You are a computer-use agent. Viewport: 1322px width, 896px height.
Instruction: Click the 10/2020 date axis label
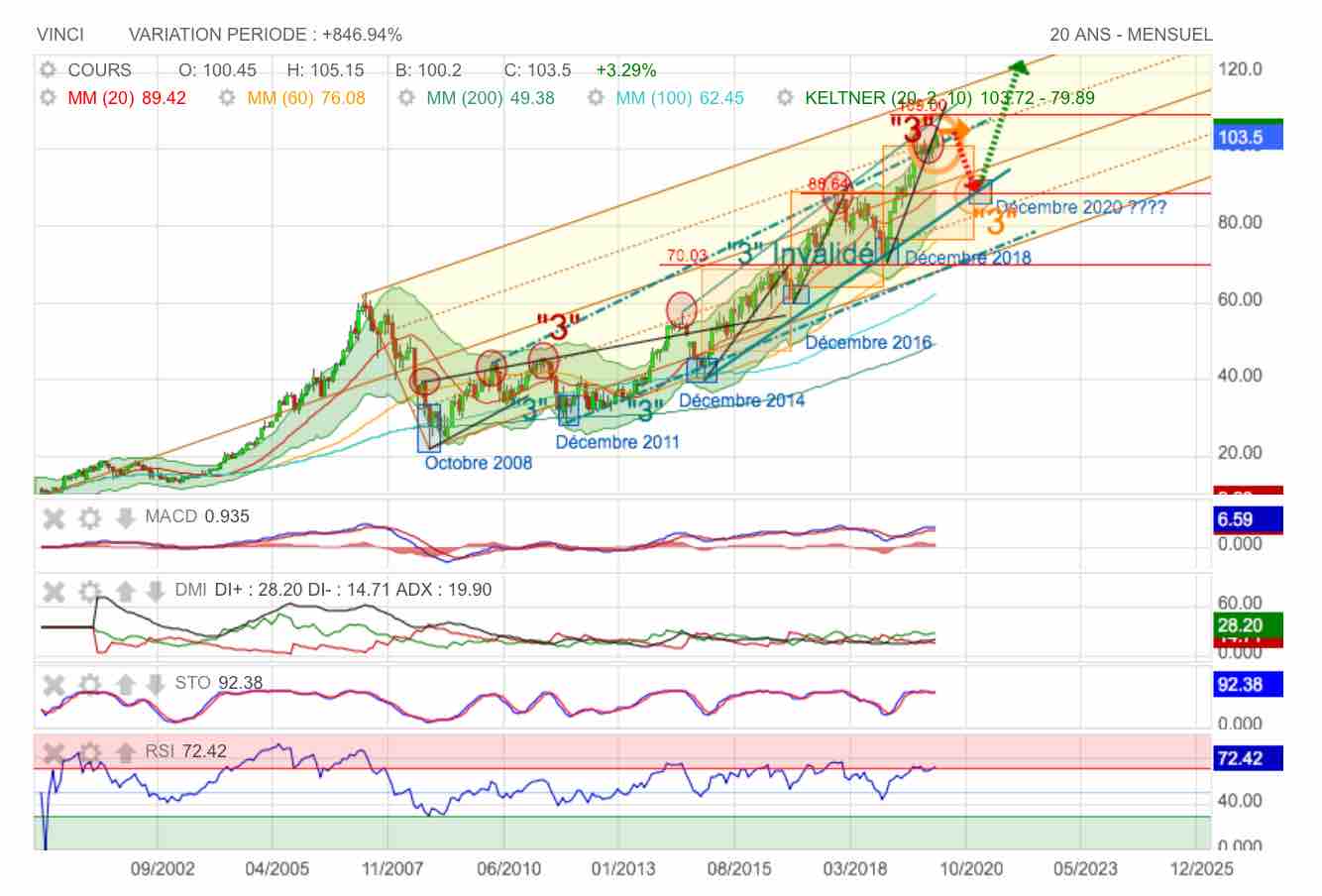click(970, 869)
